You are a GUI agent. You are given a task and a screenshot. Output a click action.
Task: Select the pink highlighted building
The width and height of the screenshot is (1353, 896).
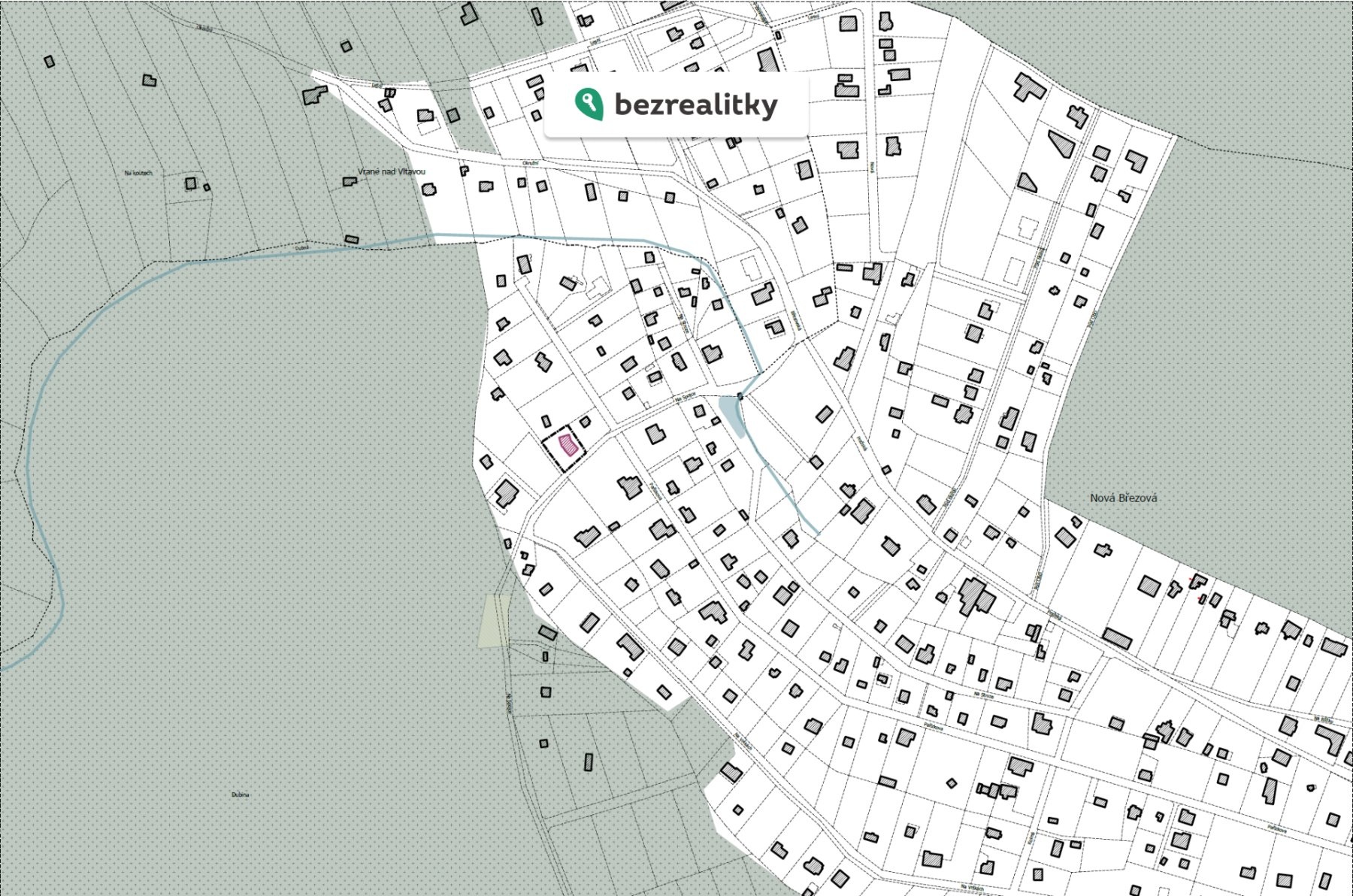pyautogui.click(x=570, y=446)
